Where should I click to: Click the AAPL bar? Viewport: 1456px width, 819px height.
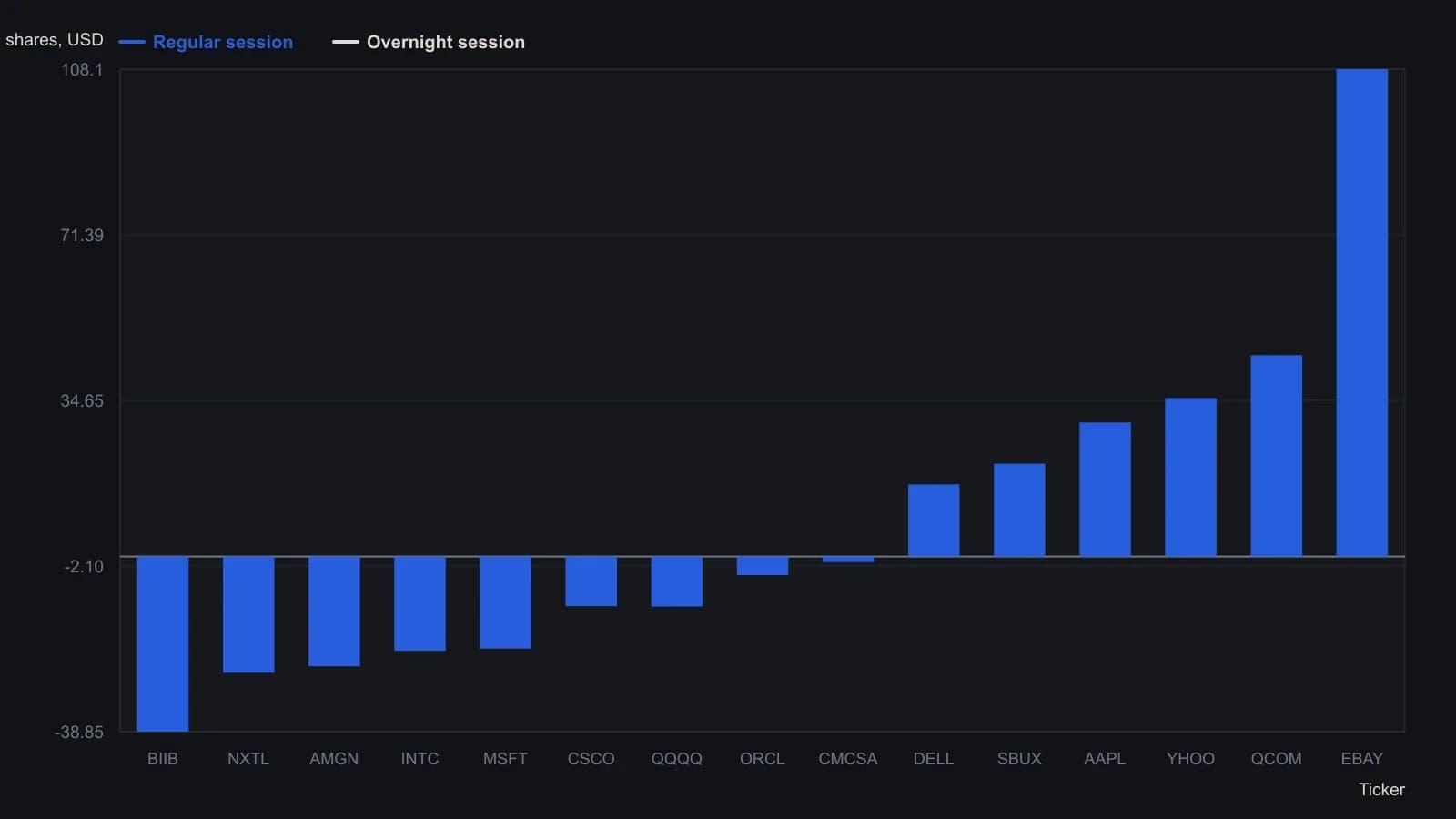(x=1106, y=489)
